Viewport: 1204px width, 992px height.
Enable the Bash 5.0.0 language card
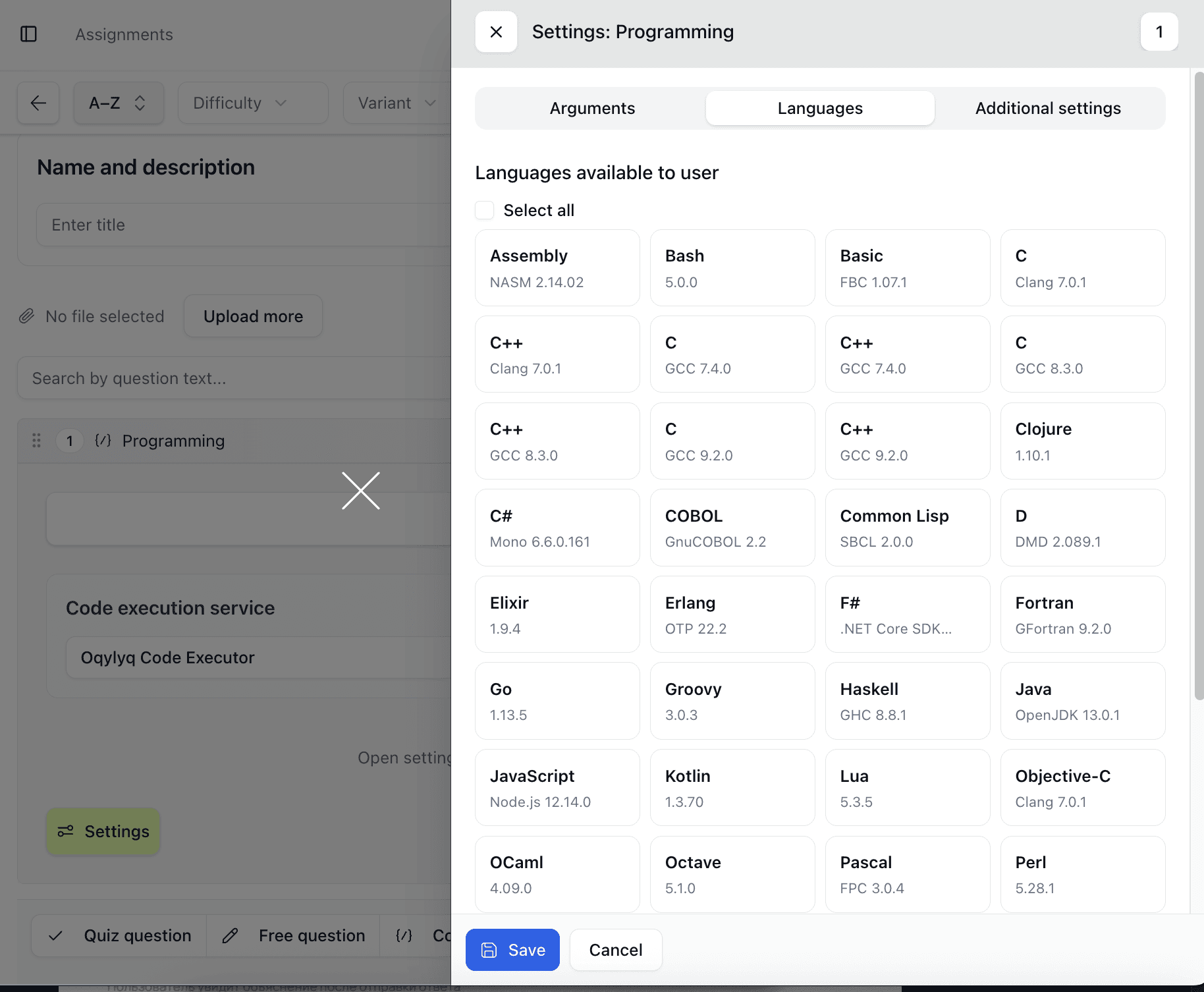coord(732,267)
